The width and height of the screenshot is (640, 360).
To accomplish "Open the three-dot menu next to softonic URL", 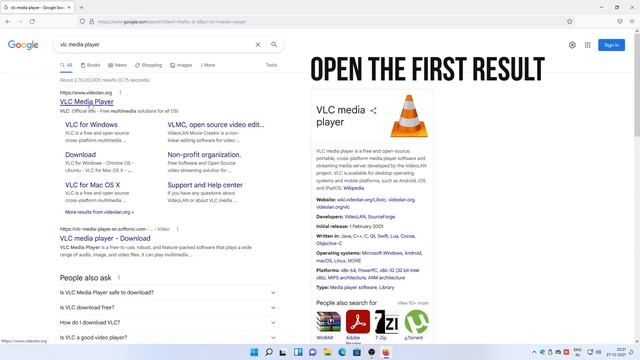I will pos(177,229).
